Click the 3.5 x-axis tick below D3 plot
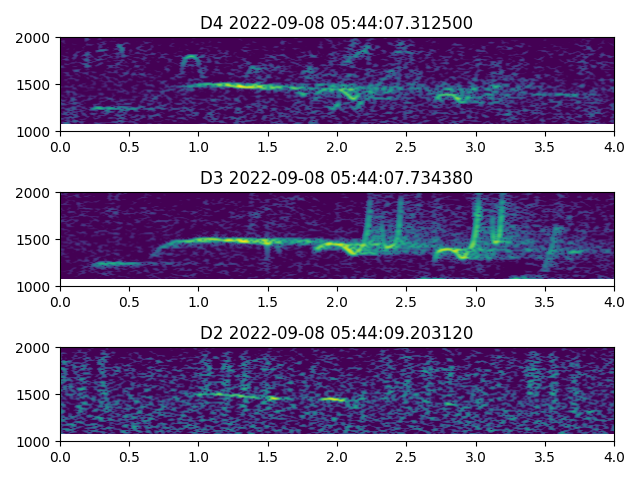 545,302
